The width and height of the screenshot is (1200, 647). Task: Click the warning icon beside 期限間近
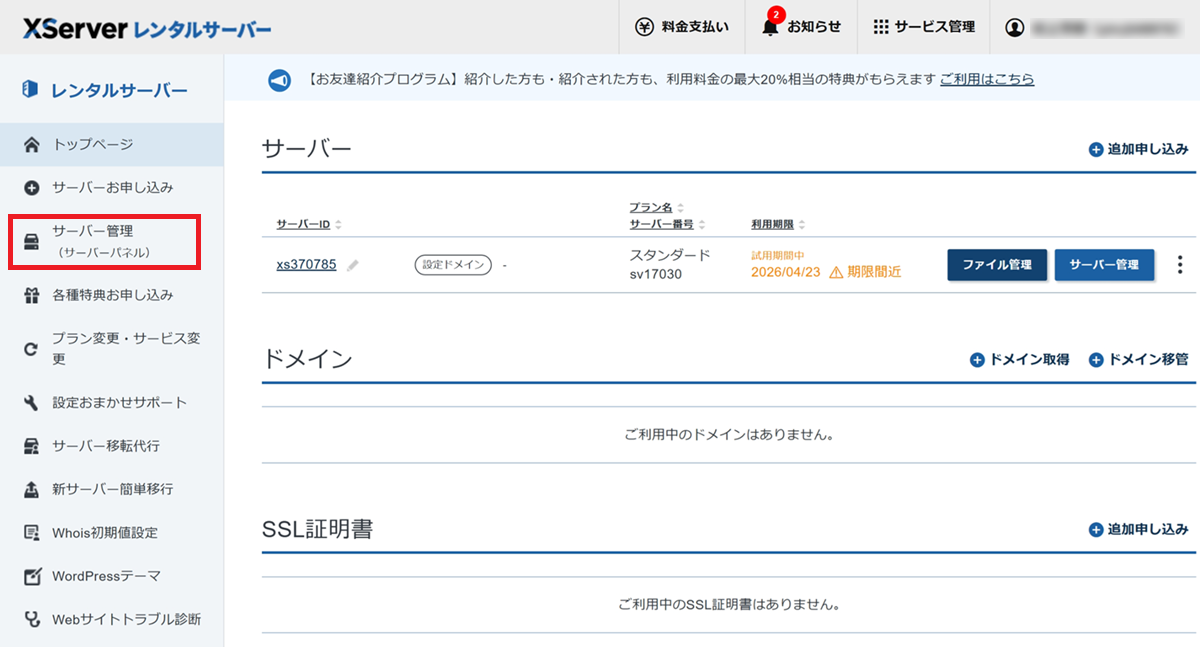pyautogui.click(x=836, y=272)
